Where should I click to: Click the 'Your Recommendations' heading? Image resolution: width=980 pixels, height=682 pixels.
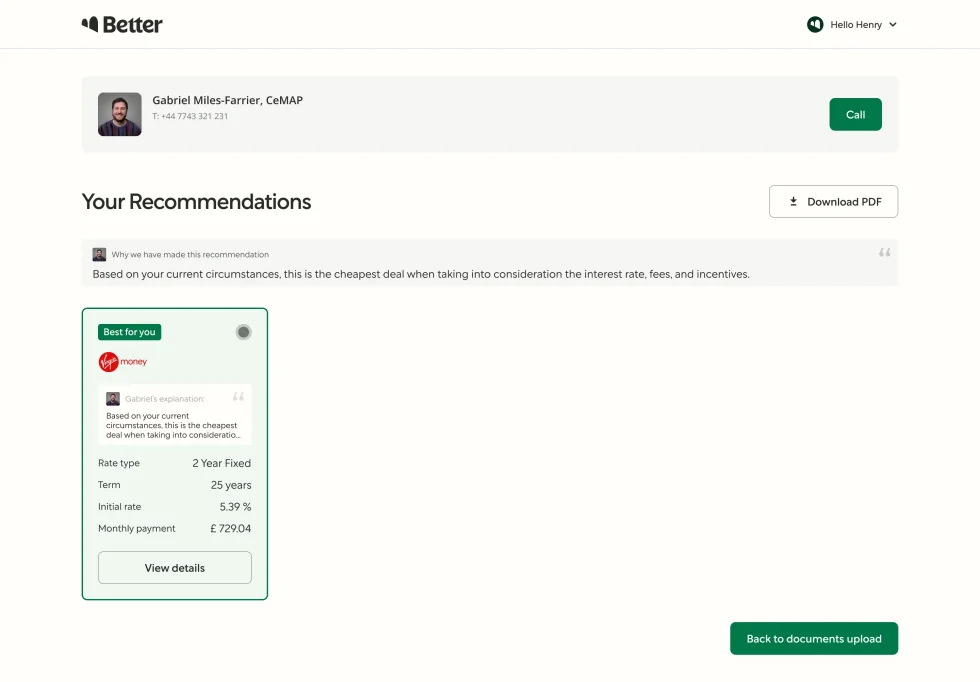pyautogui.click(x=196, y=202)
